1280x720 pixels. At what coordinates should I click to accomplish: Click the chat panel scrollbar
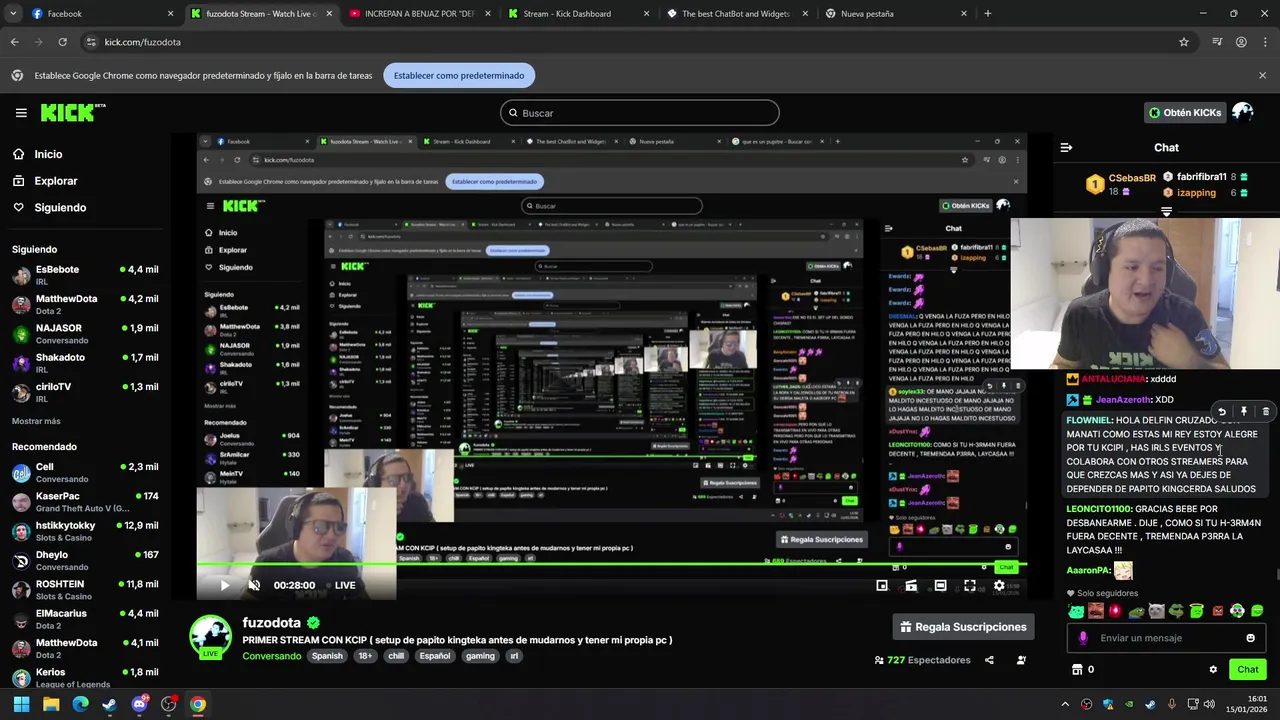point(1276,574)
